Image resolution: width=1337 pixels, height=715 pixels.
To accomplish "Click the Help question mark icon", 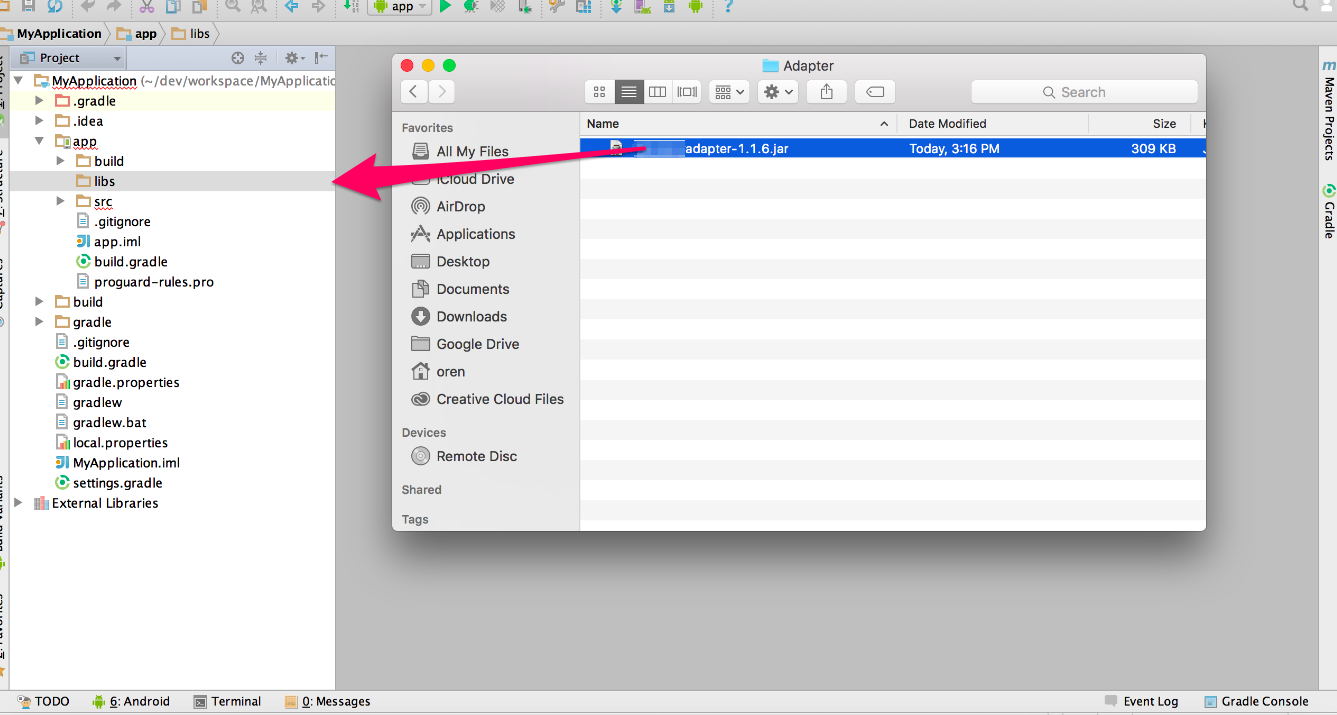I will tap(728, 6).
